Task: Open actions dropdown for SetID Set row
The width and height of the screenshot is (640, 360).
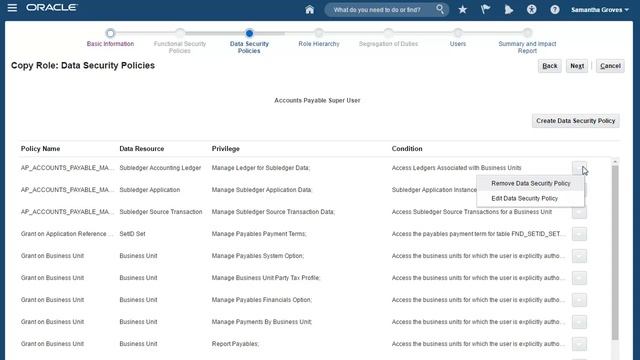Action: coord(579,234)
